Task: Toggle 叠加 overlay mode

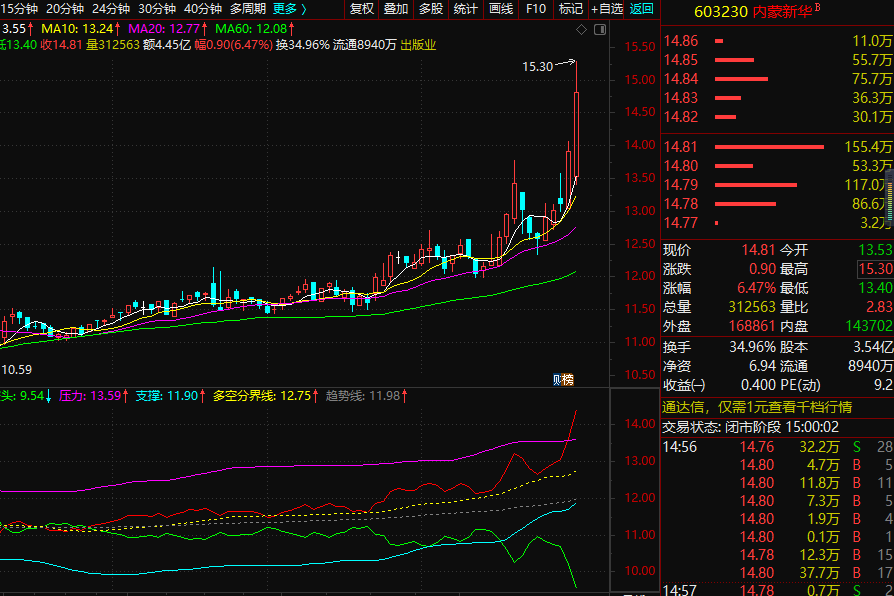Action: pos(396,9)
